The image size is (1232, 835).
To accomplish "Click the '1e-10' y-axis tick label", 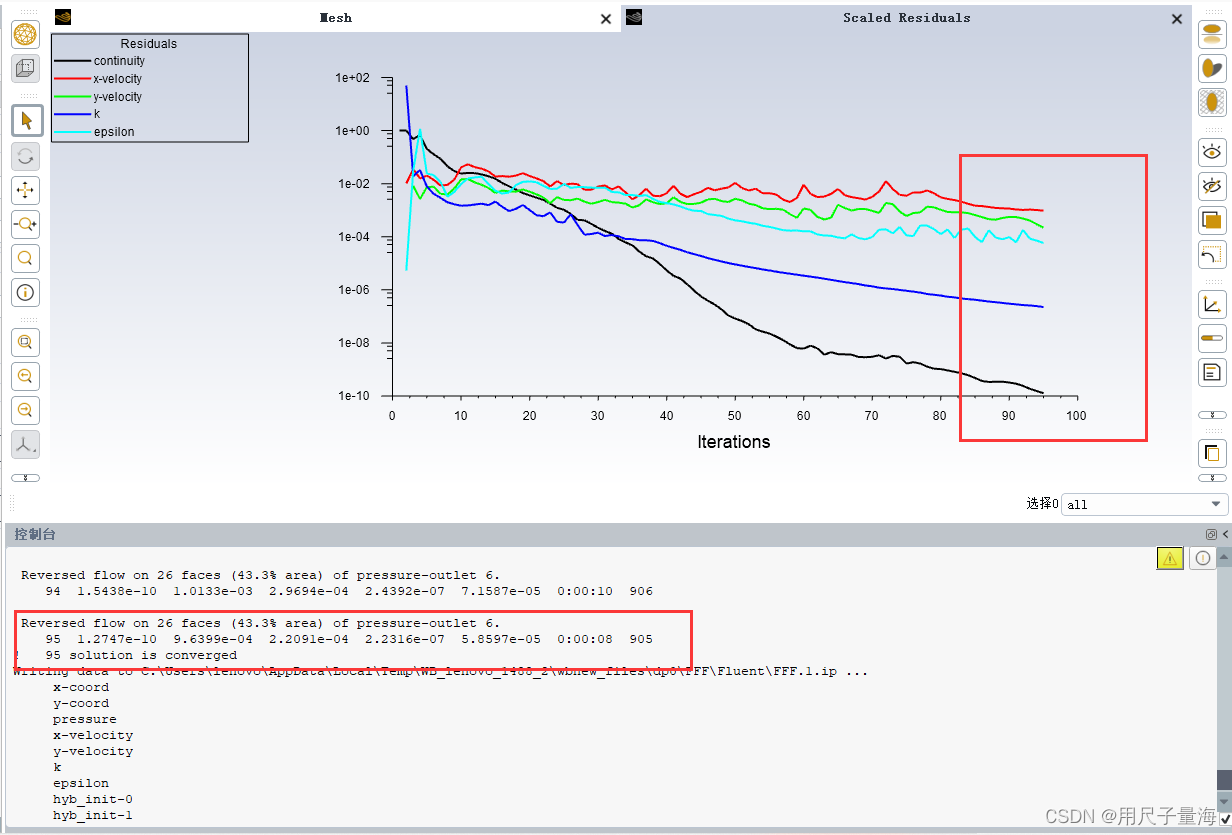I will [x=353, y=396].
